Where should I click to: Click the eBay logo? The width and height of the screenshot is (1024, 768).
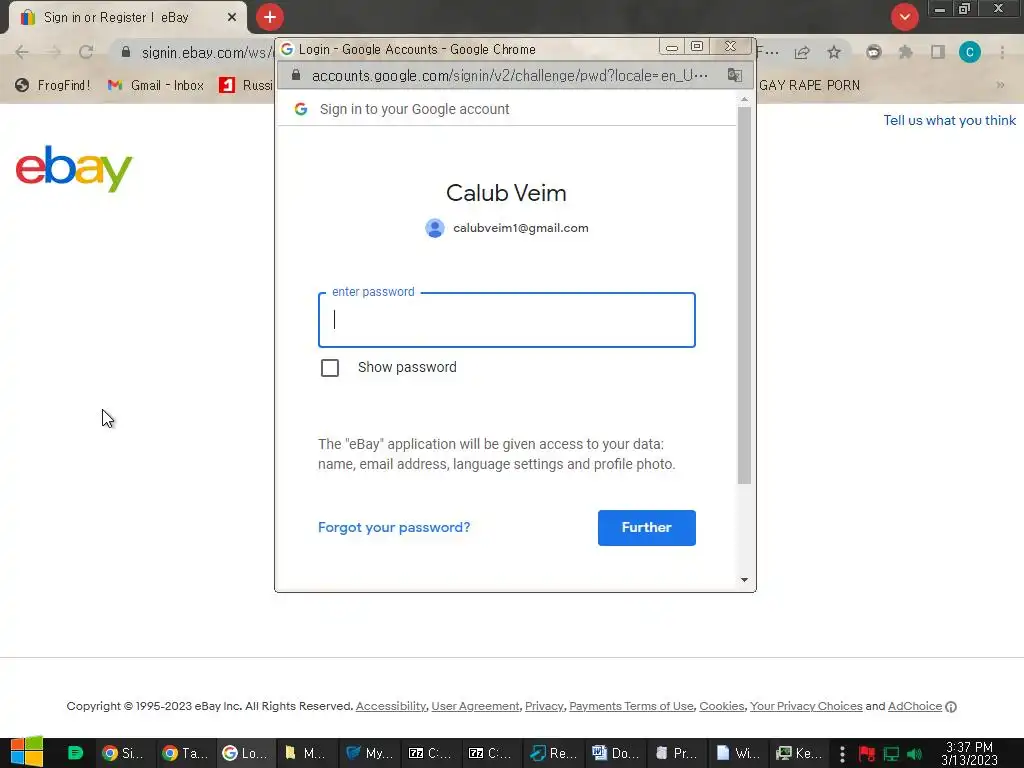point(74,168)
